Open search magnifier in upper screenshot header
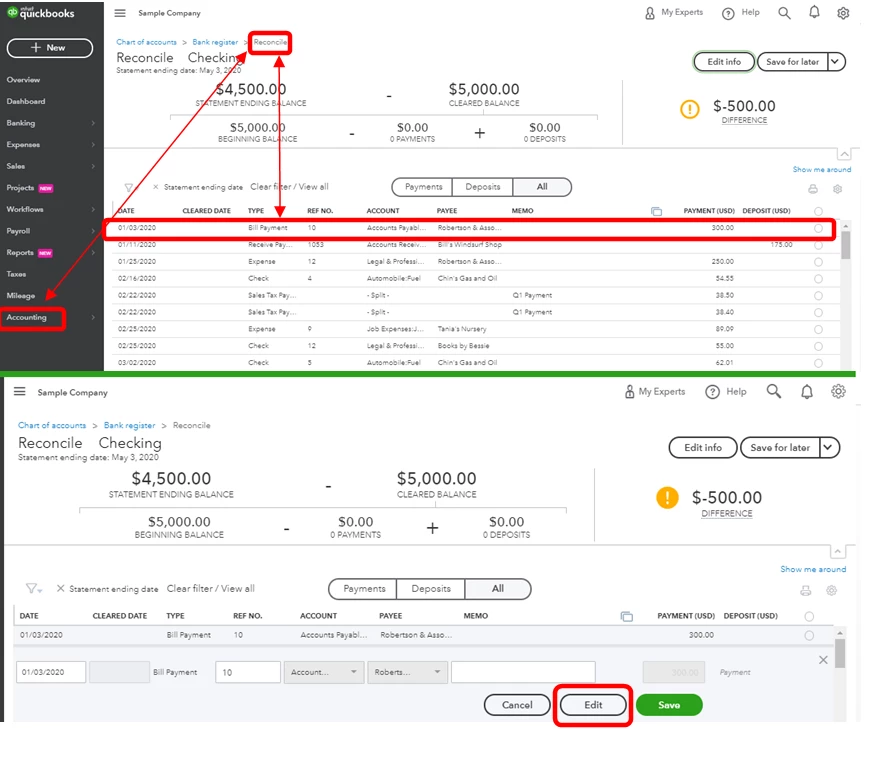 coord(784,13)
